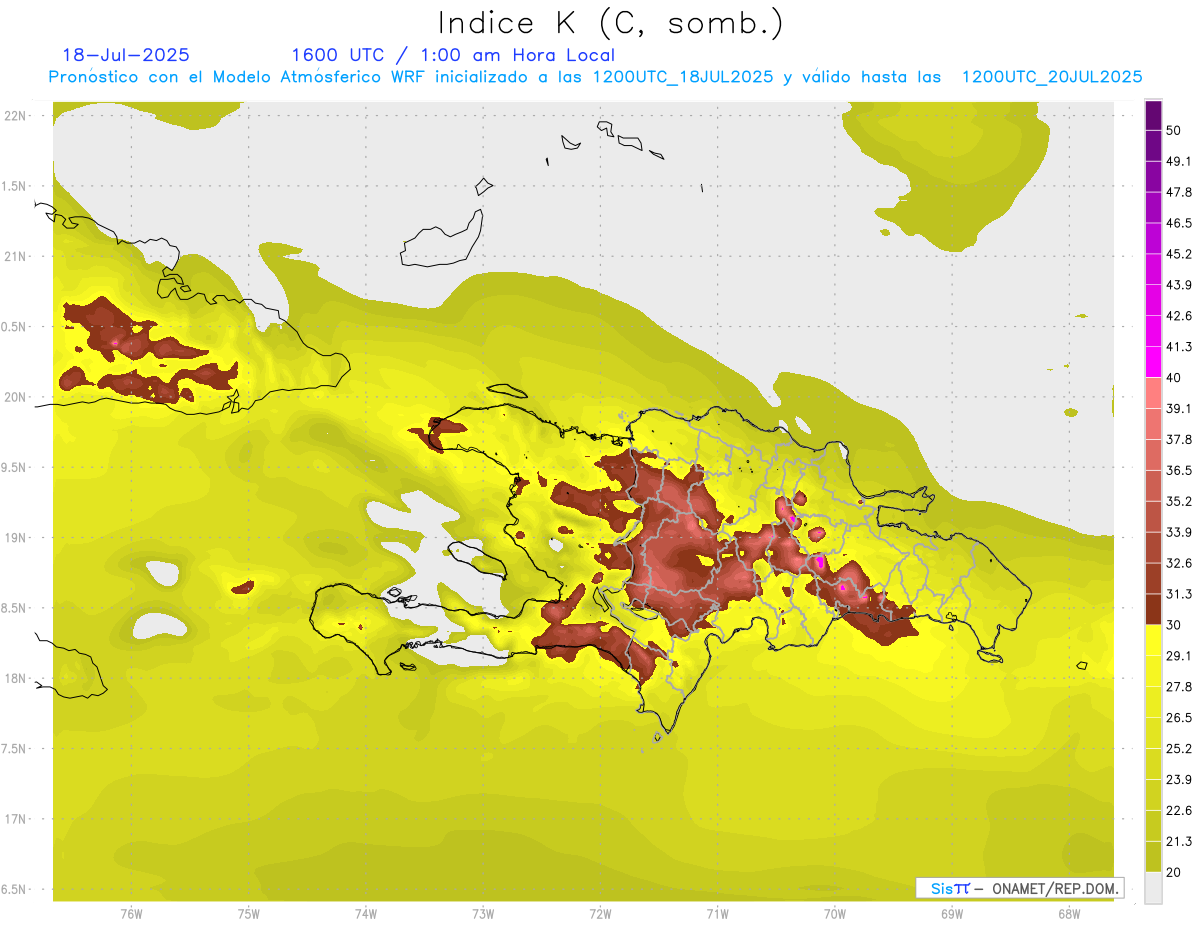Click the "46.5" color scale value
Image resolution: width=1200 pixels, height=927 pixels.
pyautogui.click(x=1179, y=223)
